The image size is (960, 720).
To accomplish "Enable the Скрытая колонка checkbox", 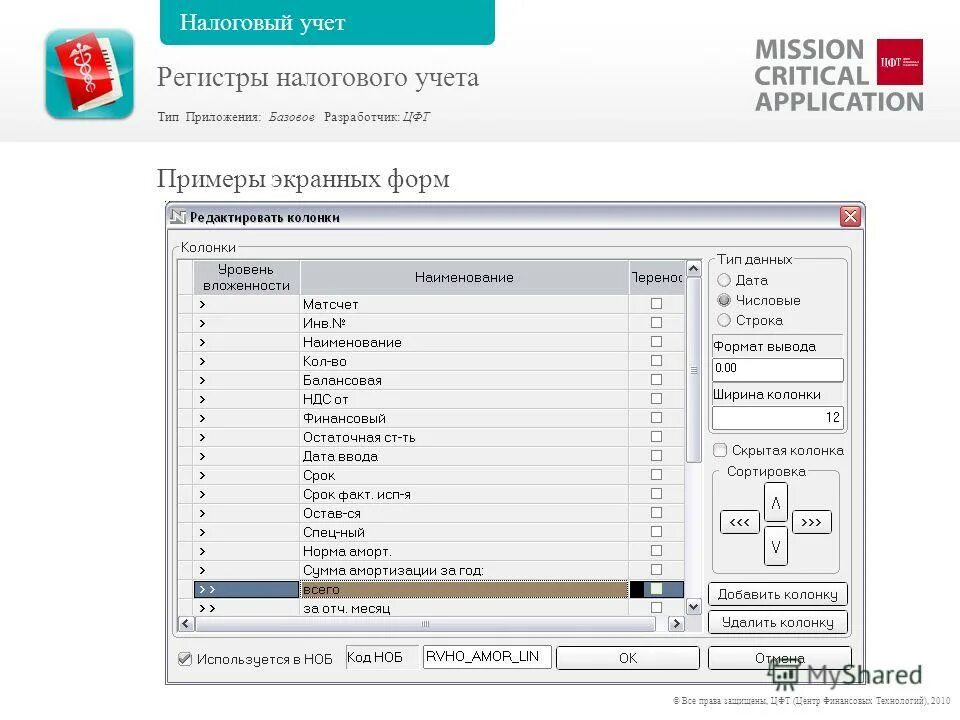I will (x=719, y=450).
